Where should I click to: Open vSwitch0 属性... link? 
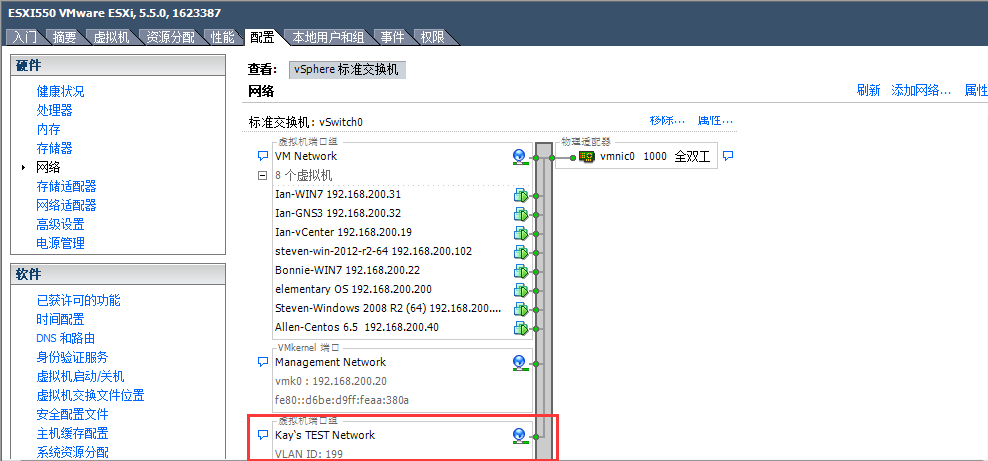pyautogui.click(x=716, y=120)
